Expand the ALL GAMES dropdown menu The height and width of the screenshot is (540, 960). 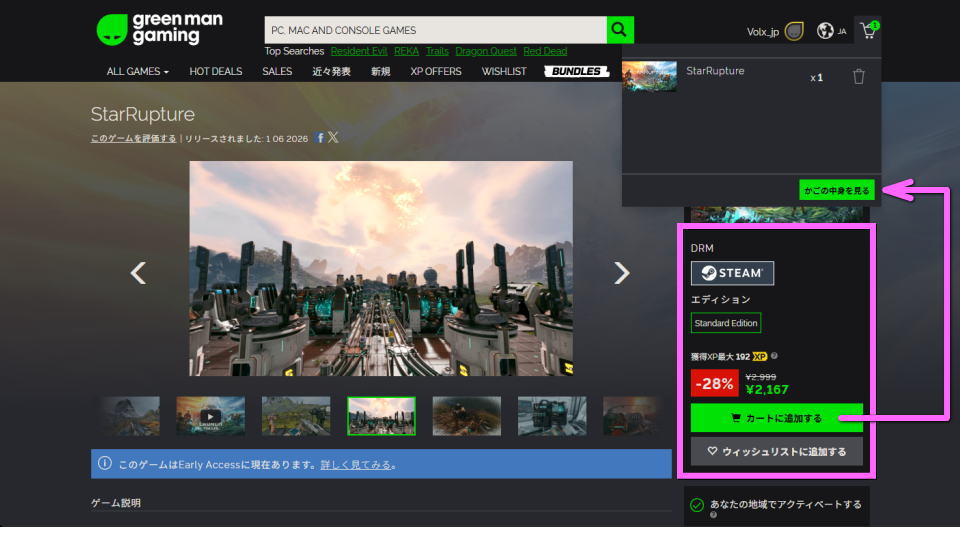[137, 72]
